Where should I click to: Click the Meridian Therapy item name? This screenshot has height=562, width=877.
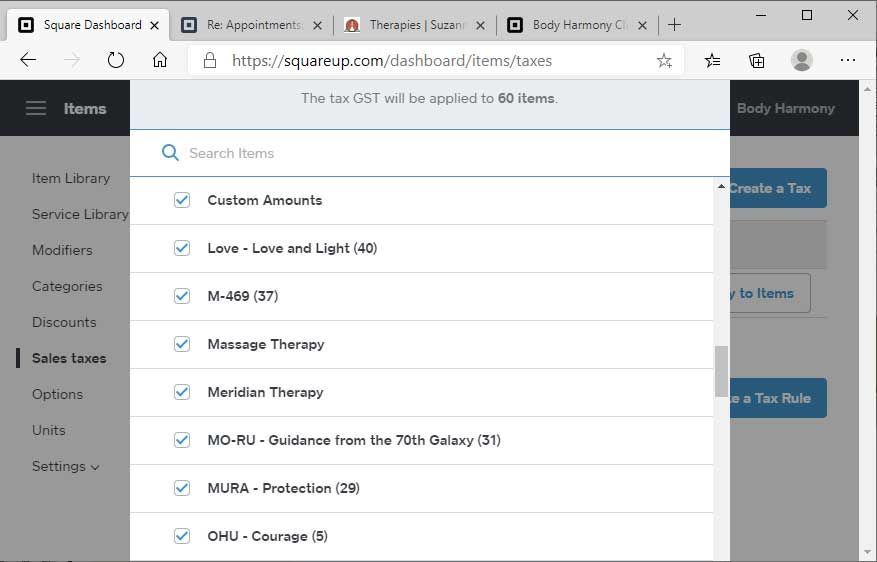(265, 392)
